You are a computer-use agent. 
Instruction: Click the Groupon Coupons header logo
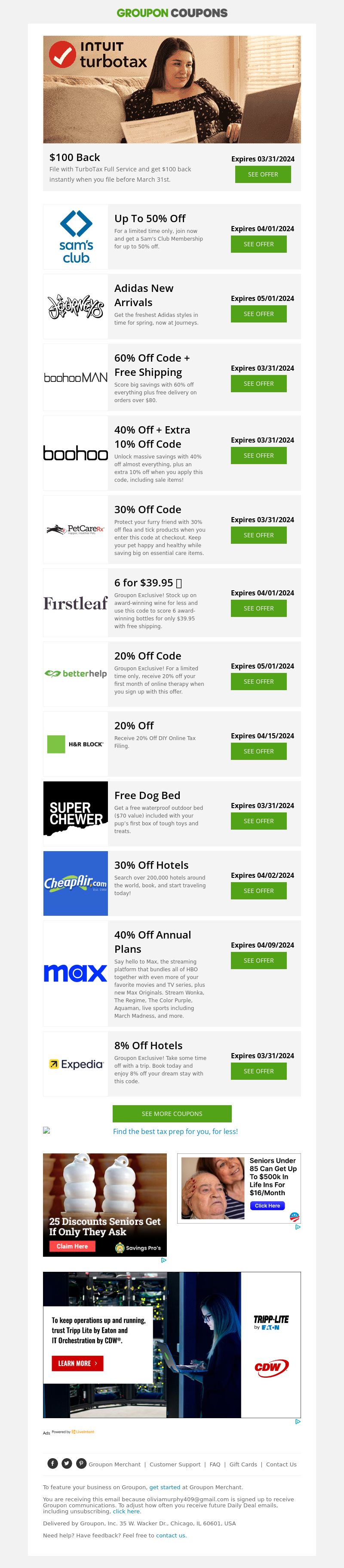pos(172,13)
